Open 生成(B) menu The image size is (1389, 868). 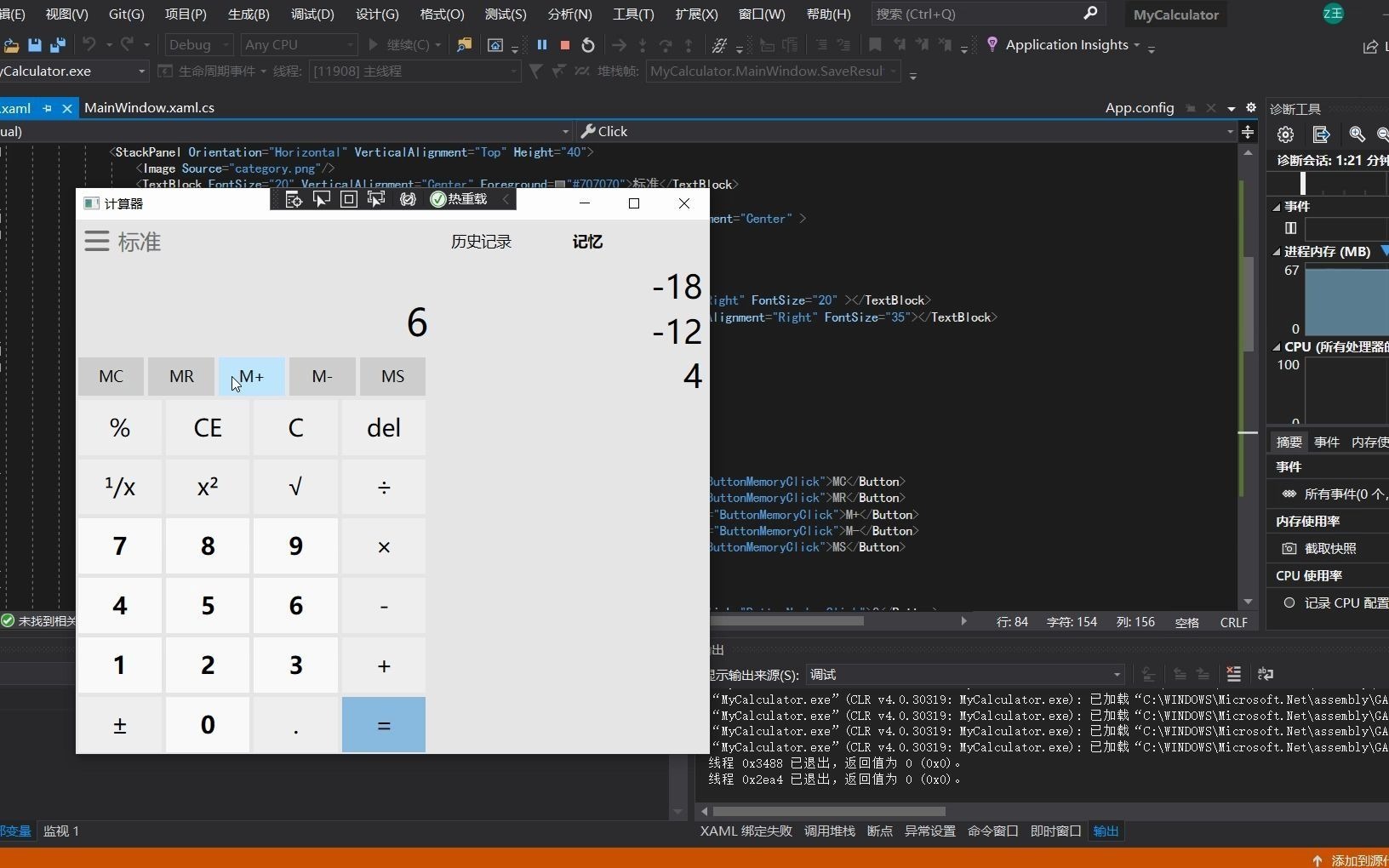pyautogui.click(x=249, y=14)
